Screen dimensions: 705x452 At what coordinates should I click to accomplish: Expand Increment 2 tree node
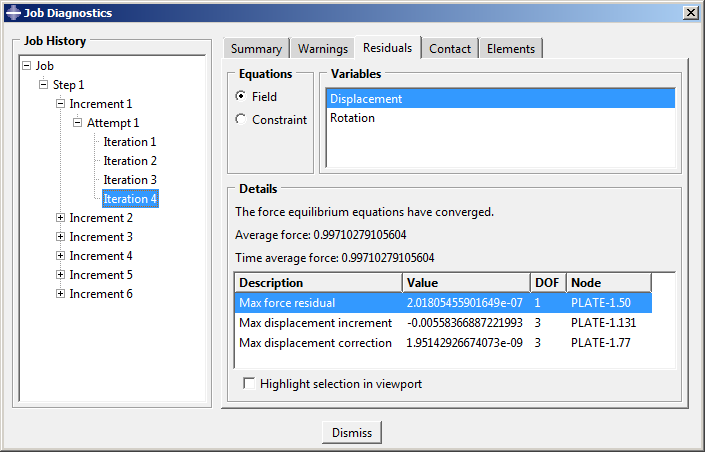(61, 218)
